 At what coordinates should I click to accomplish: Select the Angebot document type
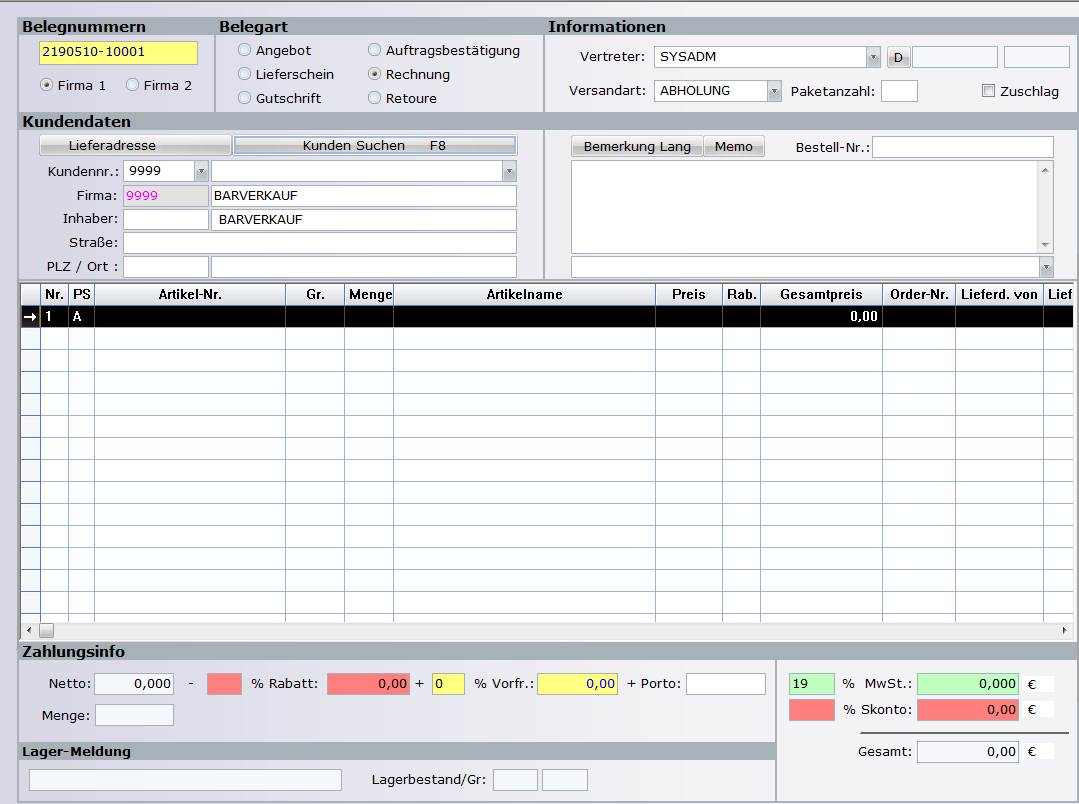(245, 50)
